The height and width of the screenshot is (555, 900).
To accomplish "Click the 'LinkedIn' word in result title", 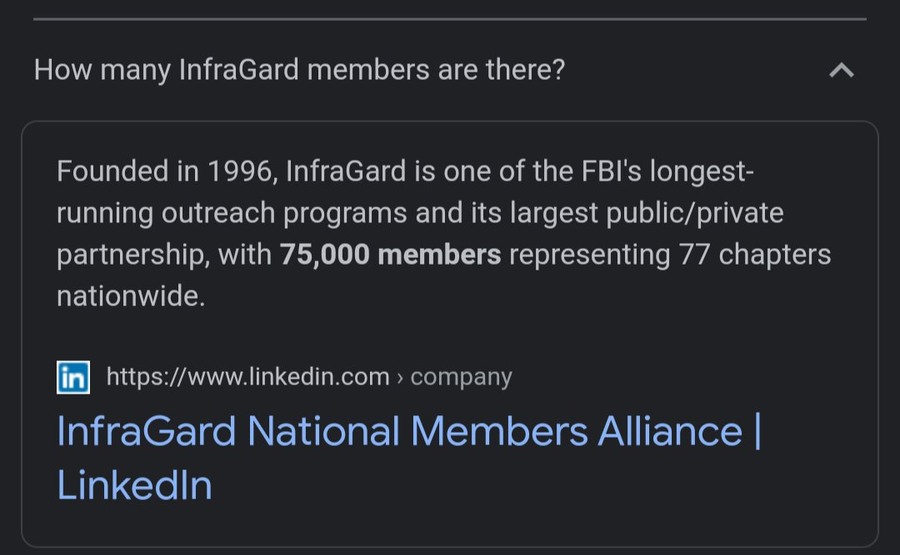I will coord(135,485).
